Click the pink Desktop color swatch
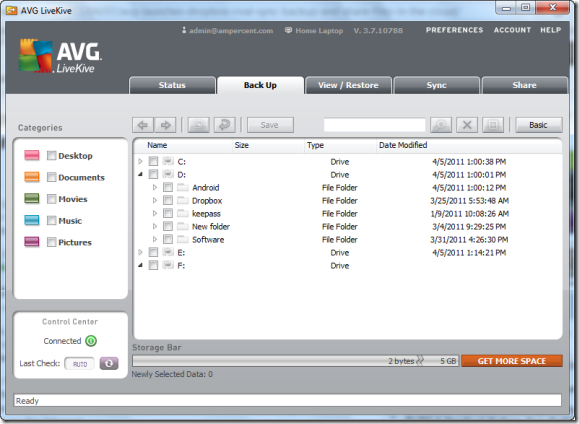The width and height of the screenshot is (579, 424). click(32, 155)
